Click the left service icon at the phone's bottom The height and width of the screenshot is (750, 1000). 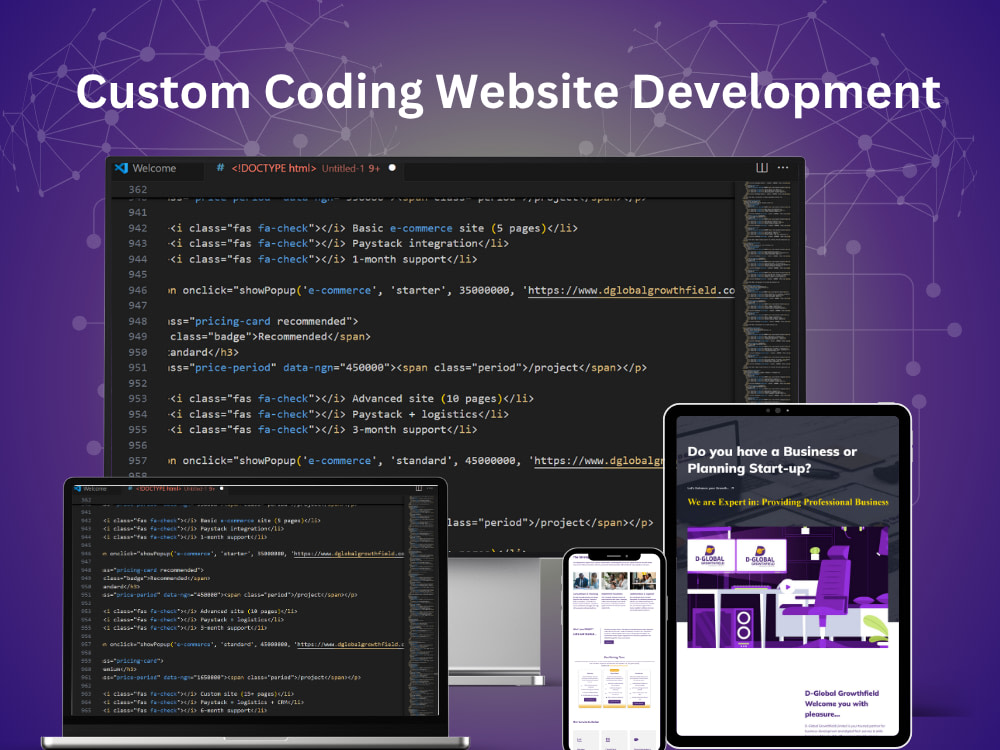[x=580, y=740]
